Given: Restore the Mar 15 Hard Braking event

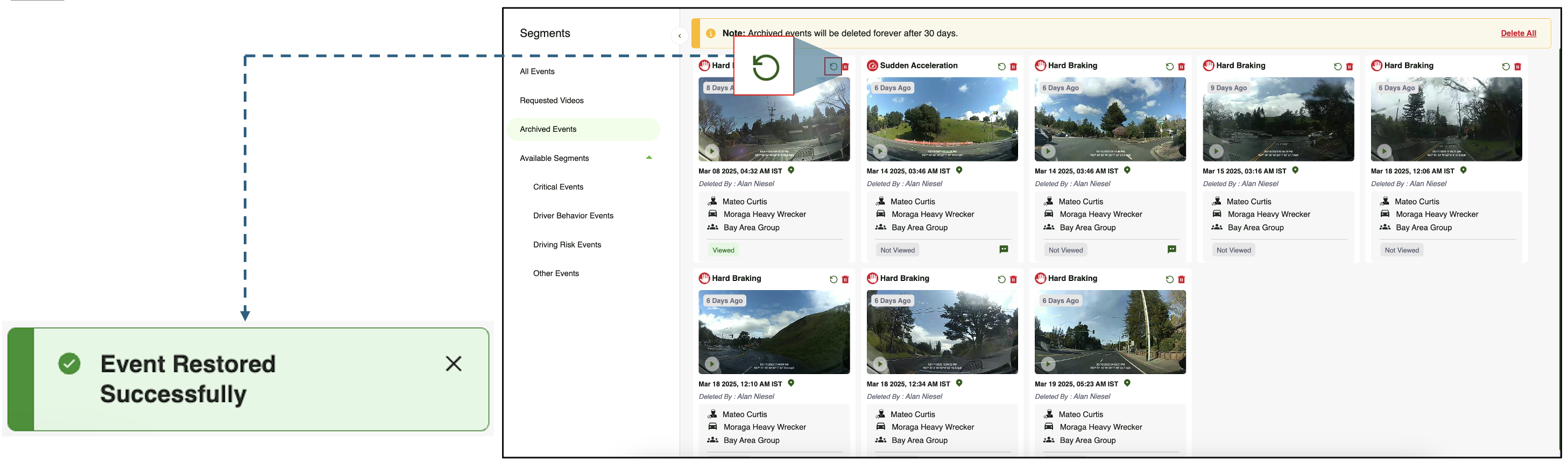Looking at the screenshot, I should click(x=1337, y=67).
